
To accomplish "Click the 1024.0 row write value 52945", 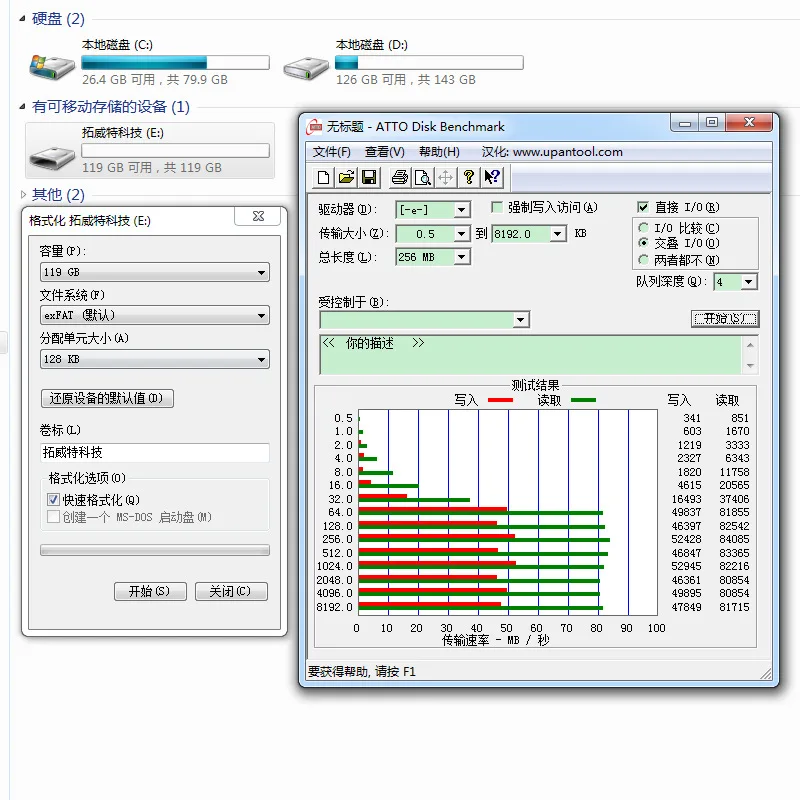I will (x=686, y=566).
